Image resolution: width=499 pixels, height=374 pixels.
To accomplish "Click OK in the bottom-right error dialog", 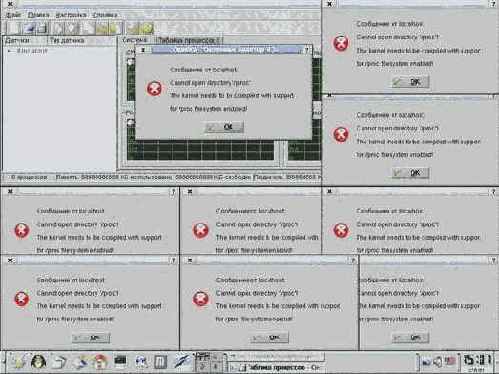I will click(410, 338).
